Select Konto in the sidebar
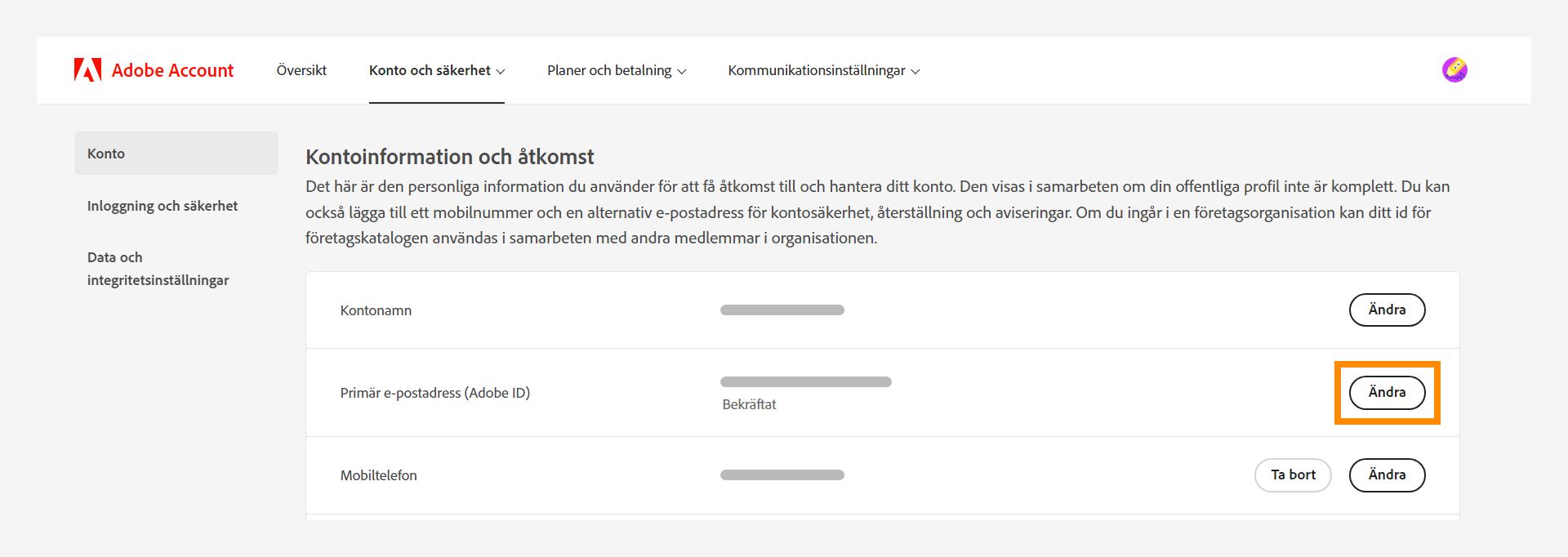The width and height of the screenshot is (1568, 557). 106,153
